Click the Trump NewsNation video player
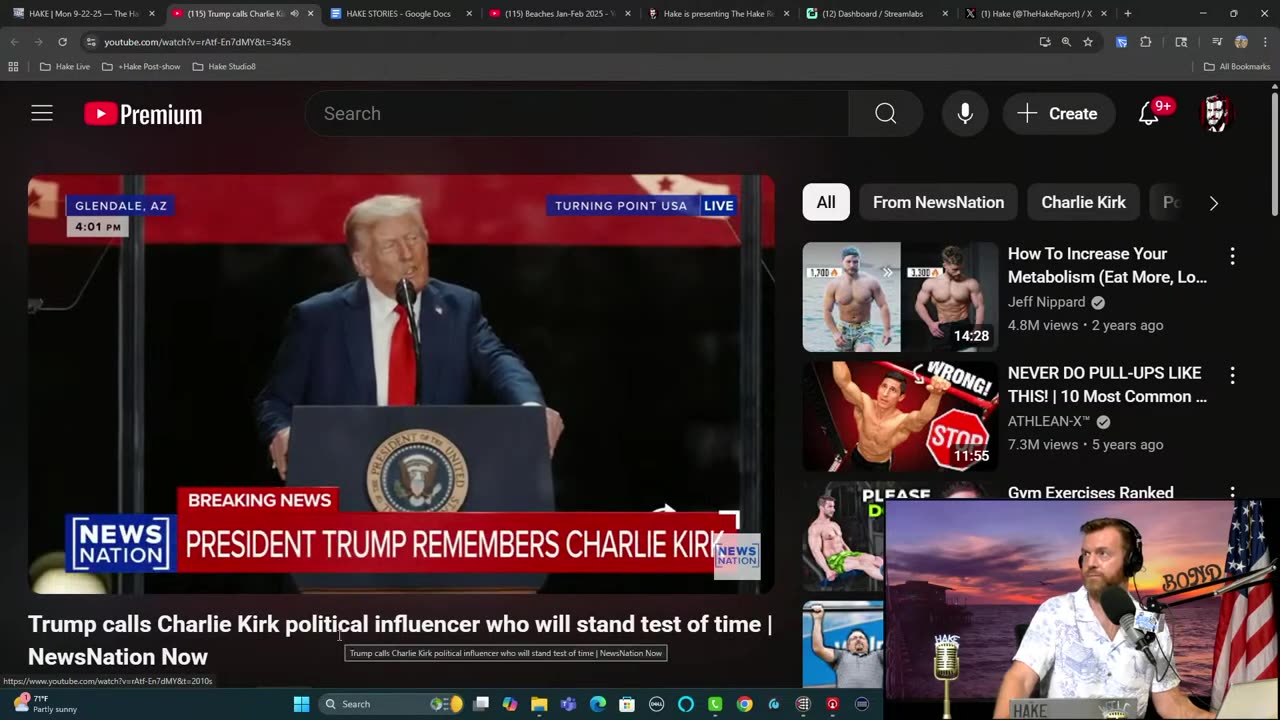This screenshot has height=720, width=1280. [401, 384]
